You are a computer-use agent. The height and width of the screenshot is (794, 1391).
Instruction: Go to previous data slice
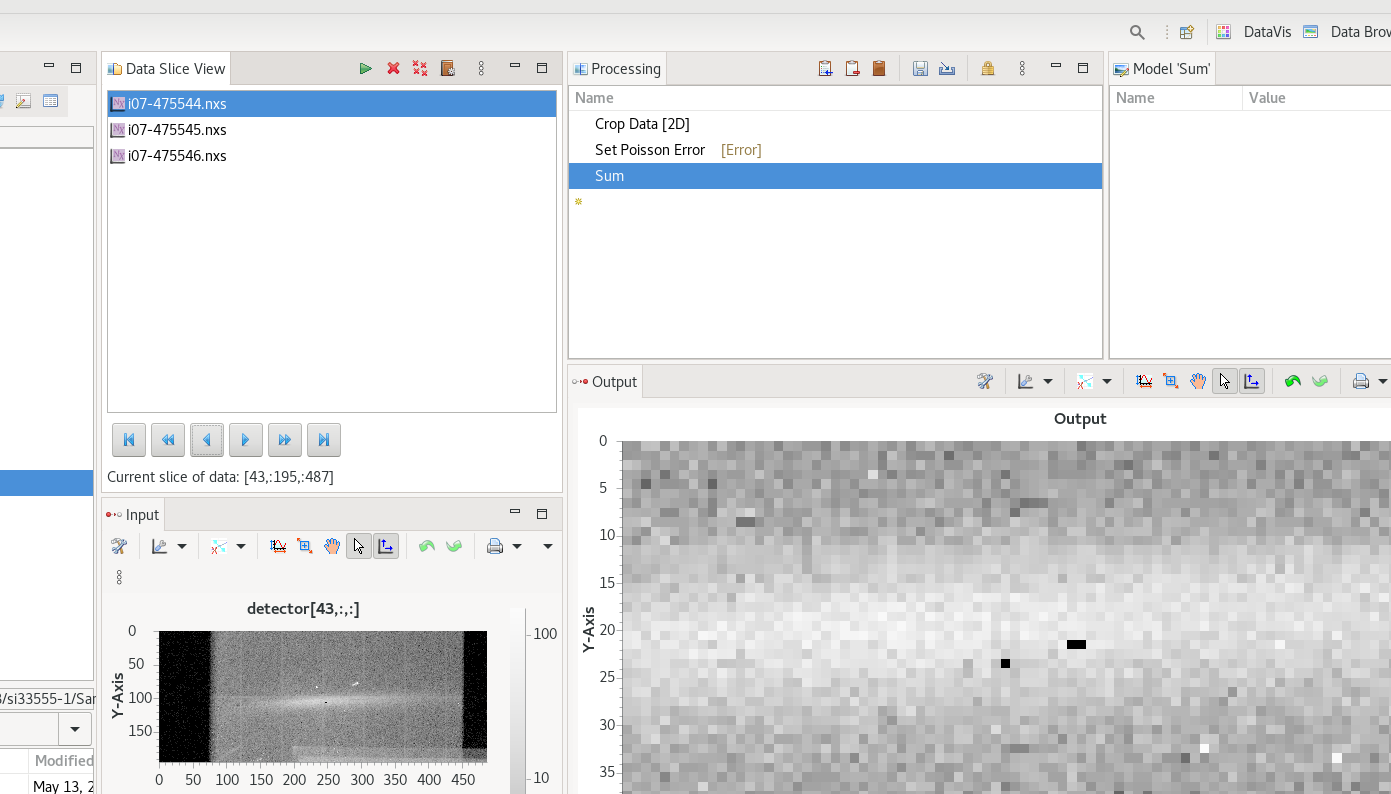click(207, 440)
